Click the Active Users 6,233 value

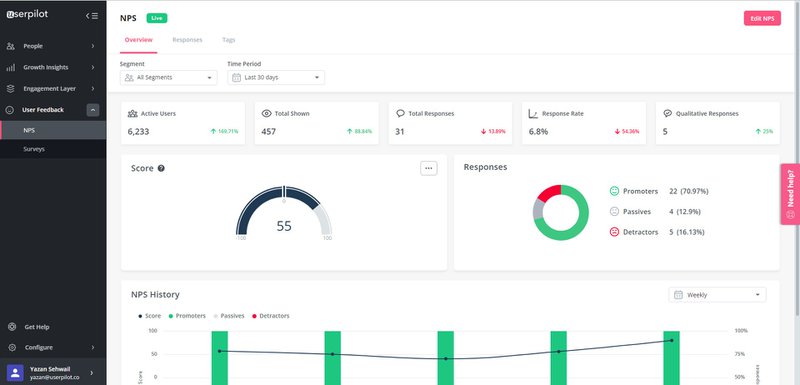click(138, 132)
